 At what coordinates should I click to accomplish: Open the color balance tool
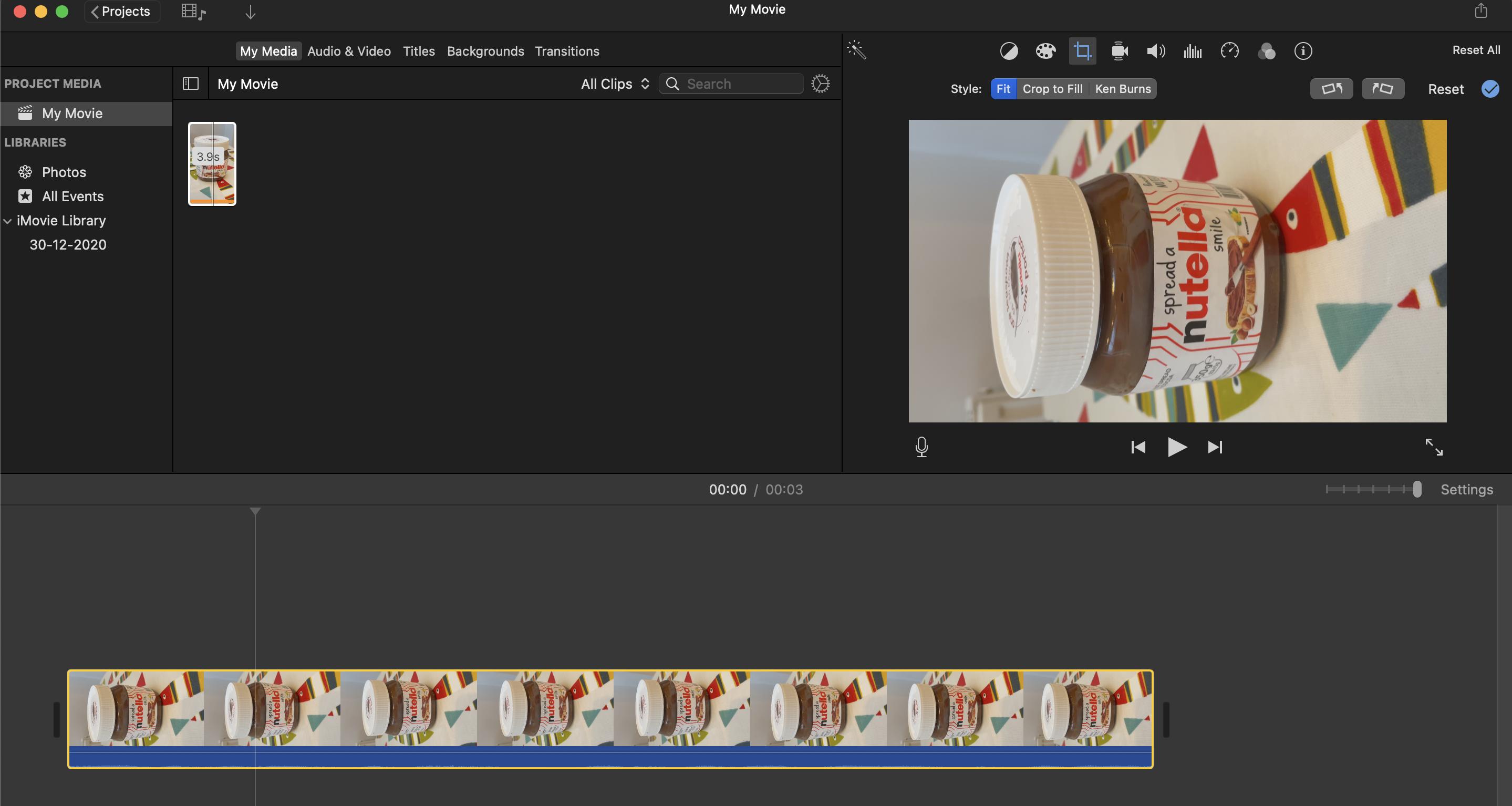1008,51
